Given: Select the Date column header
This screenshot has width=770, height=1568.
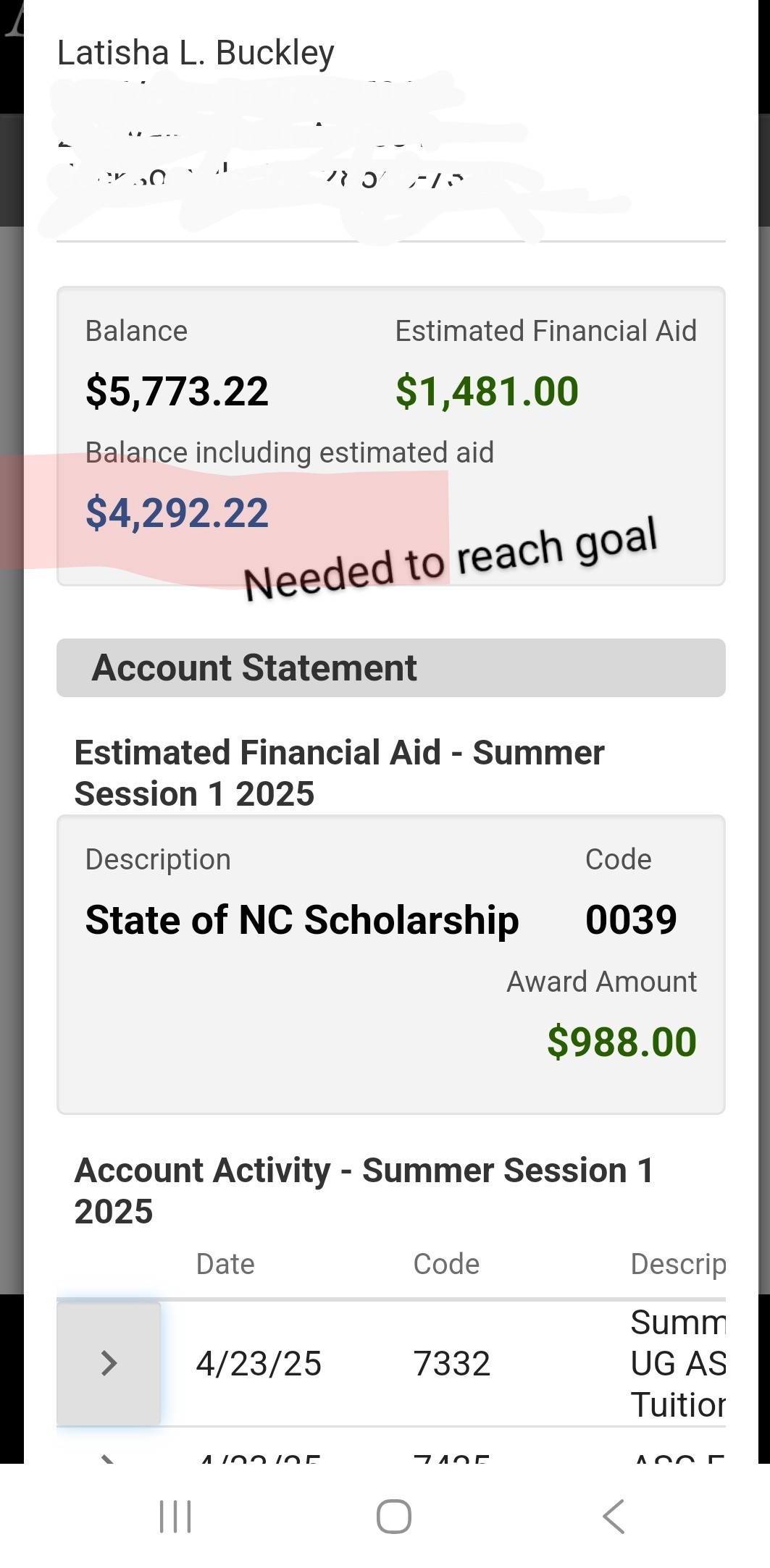Looking at the screenshot, I should click(x=225, y=1264).
